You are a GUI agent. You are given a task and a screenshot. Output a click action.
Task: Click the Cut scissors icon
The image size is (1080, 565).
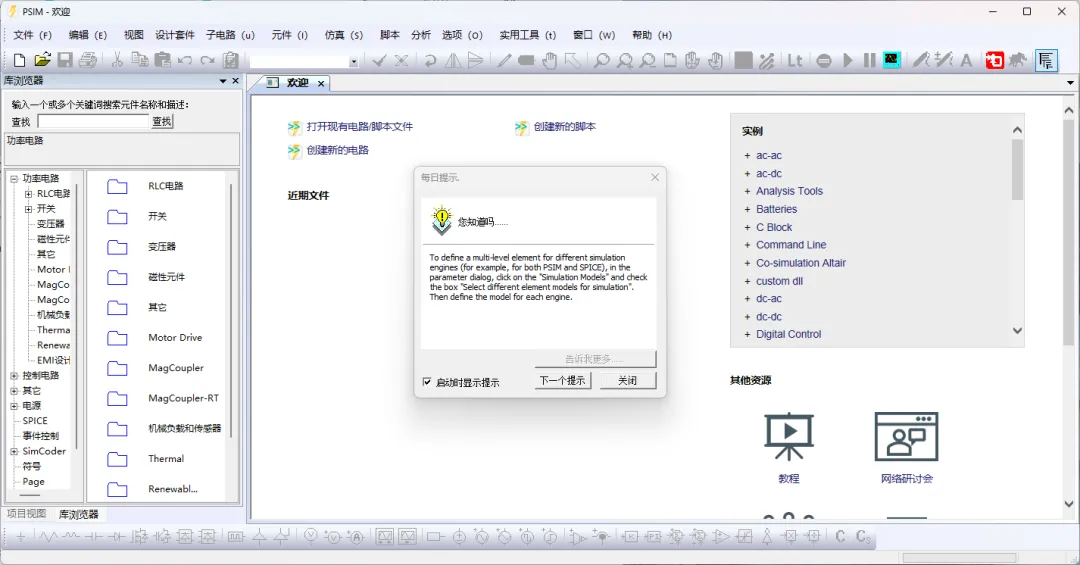117,61
